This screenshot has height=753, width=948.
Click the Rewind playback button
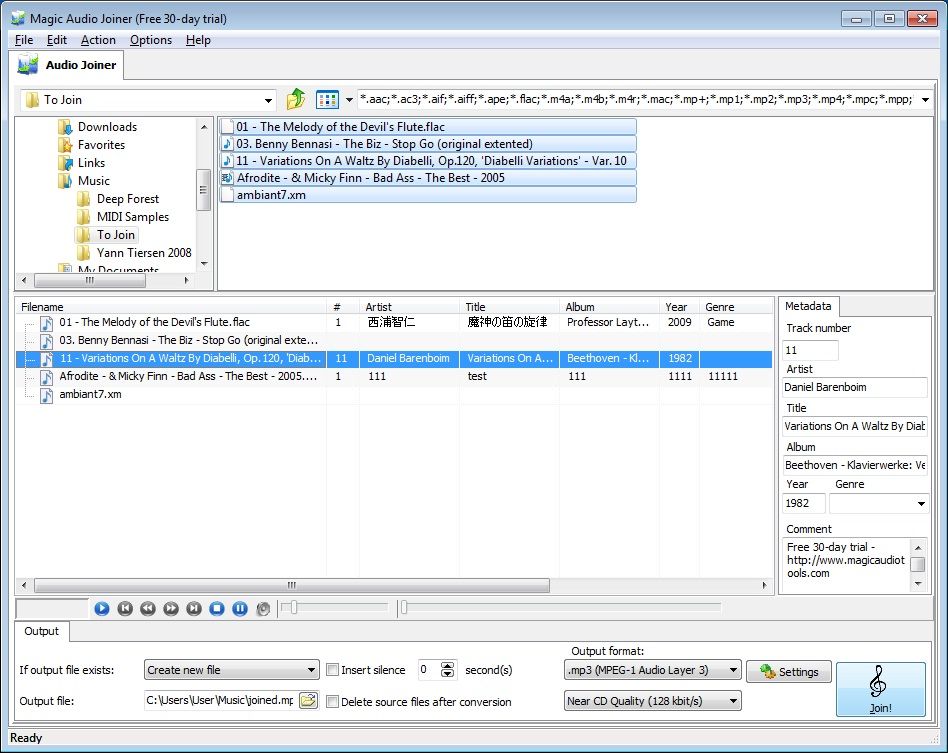pos(148,608)
